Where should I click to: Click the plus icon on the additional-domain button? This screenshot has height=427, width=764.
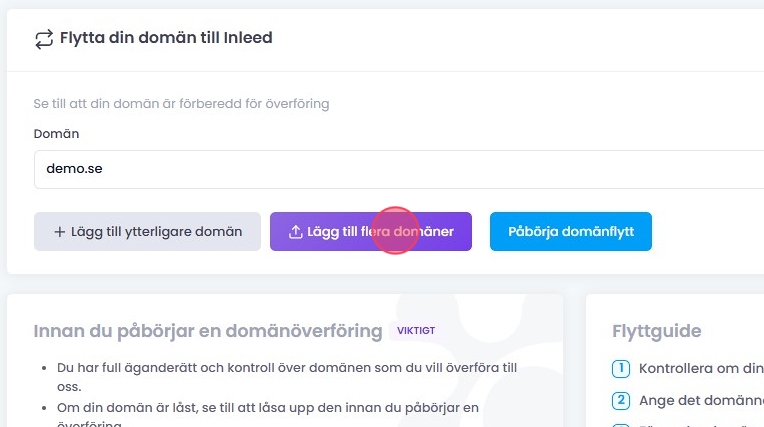tap(59, 231)
